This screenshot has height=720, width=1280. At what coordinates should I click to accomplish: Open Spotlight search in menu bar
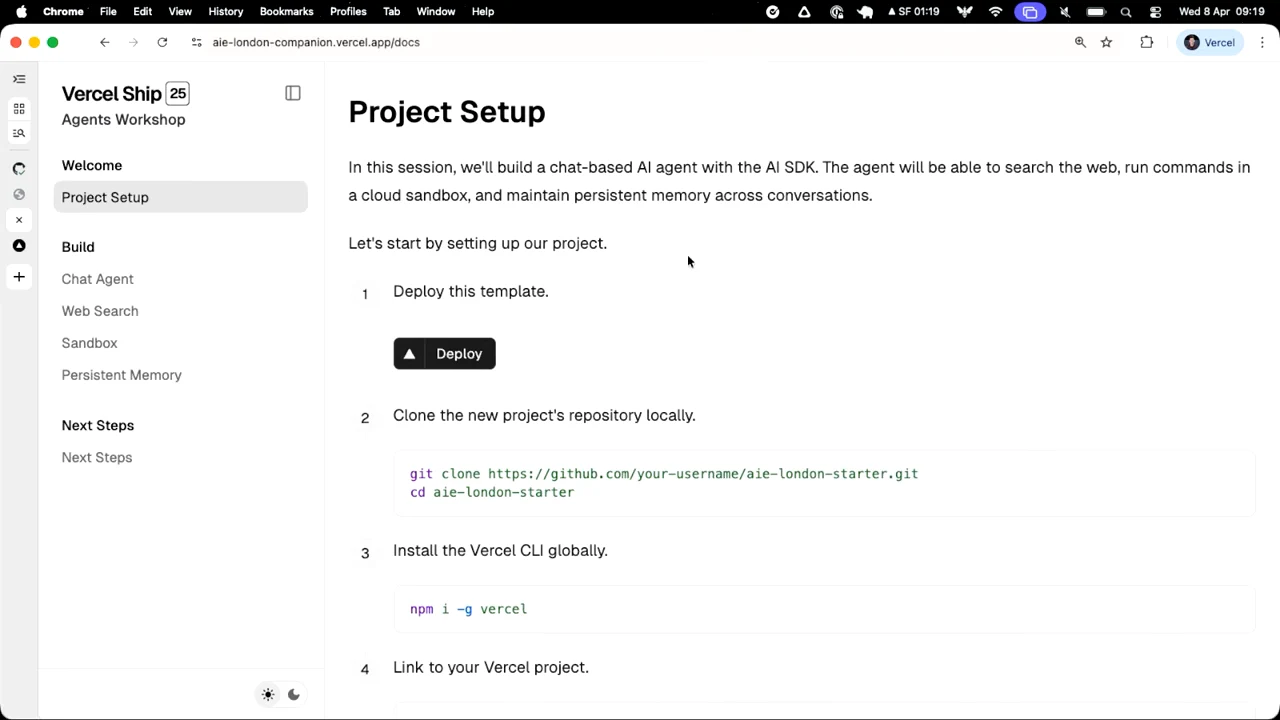pos(1126,12)
